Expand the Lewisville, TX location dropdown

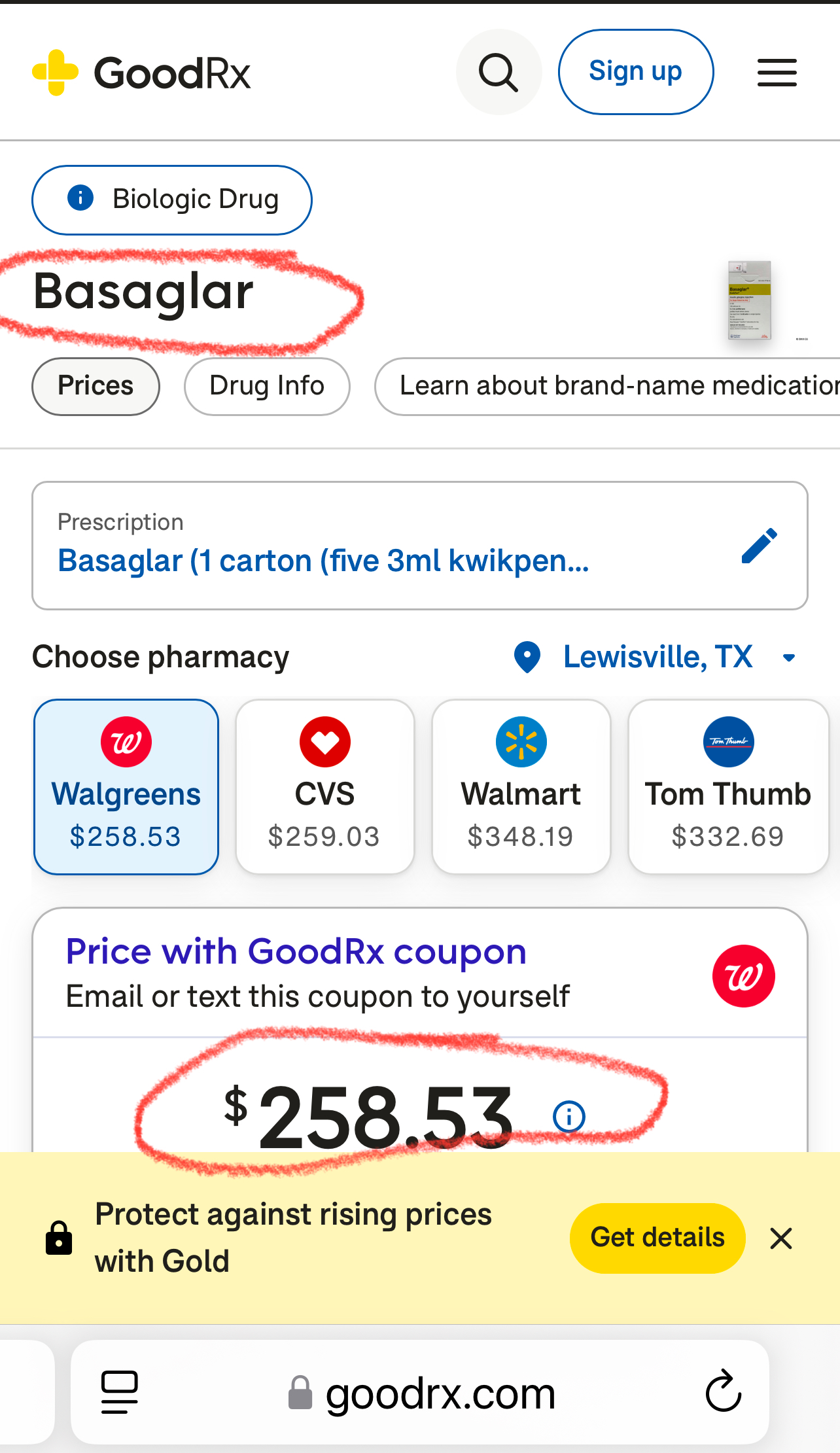[657, 657]
